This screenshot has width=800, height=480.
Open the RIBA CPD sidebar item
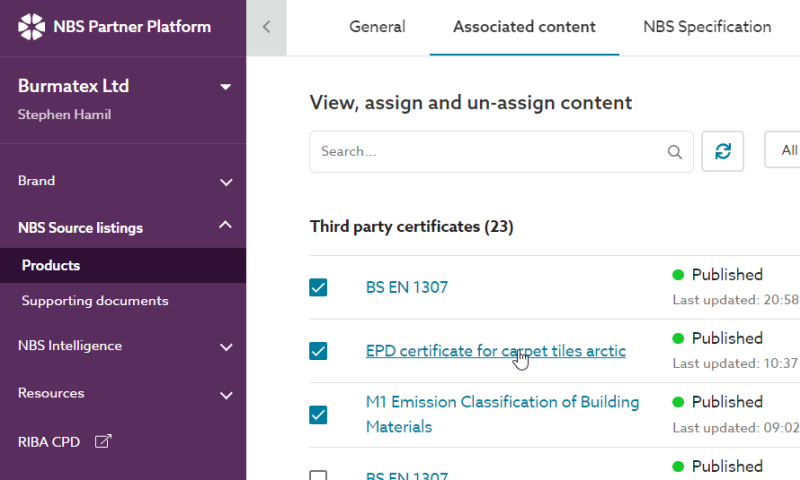pos(49,442)
